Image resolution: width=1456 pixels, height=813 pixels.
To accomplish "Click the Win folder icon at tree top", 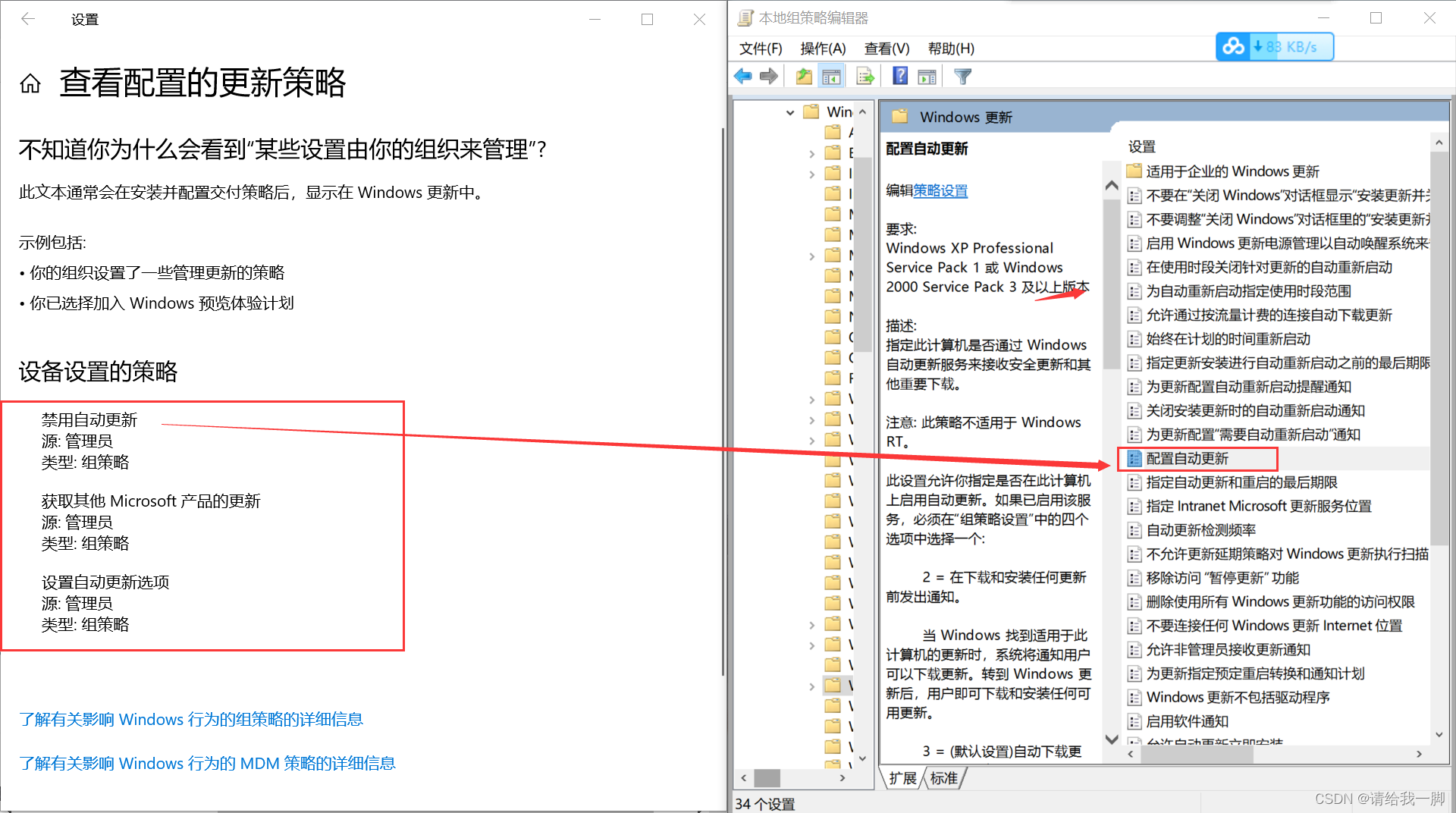I will coord(811,111).
